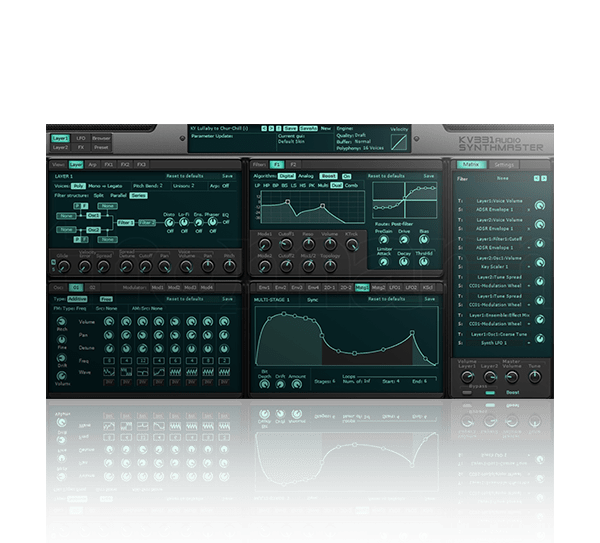Open the Quality Draft dropdown
Image resolution: width=600 pixels, height=543 pixels.
[351, 135]
